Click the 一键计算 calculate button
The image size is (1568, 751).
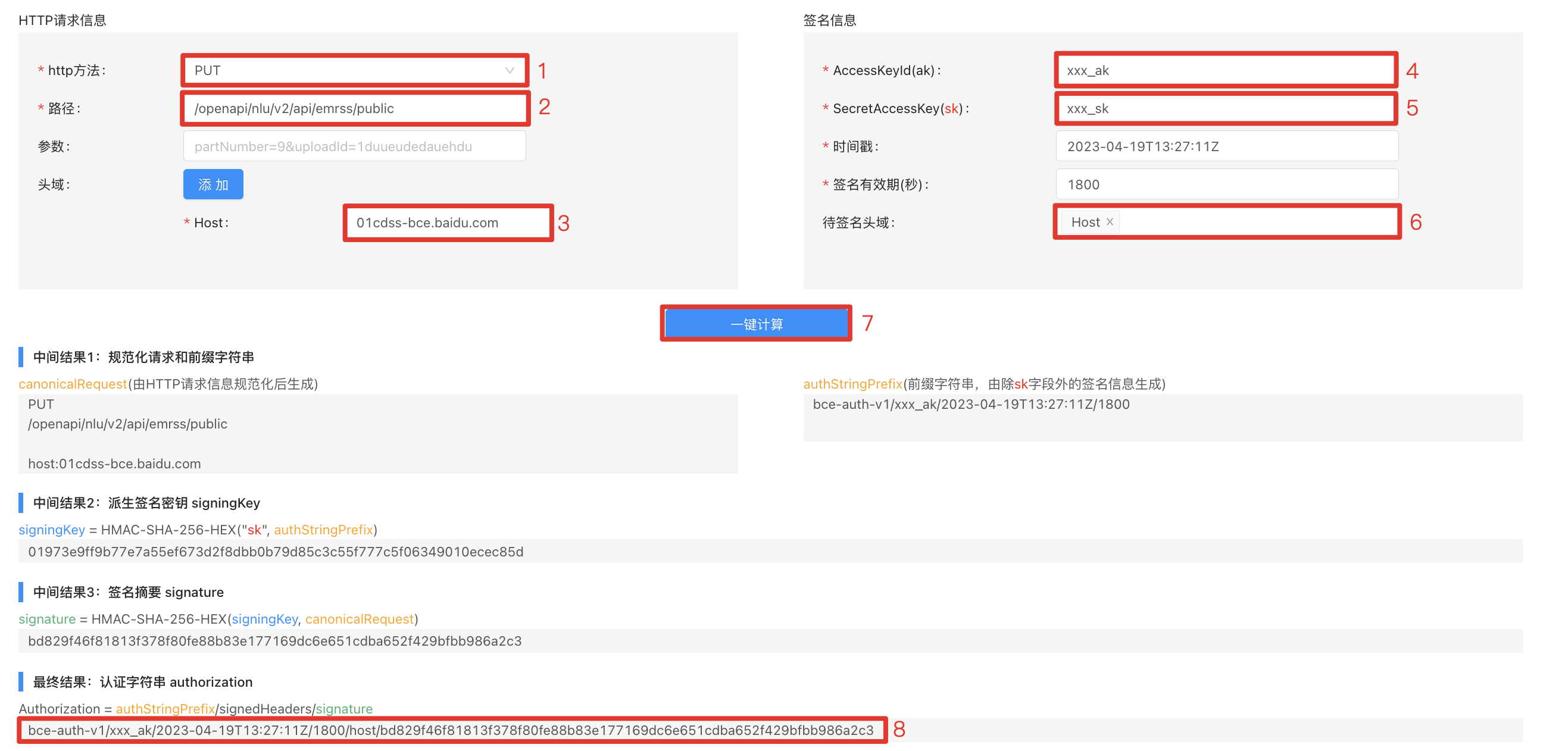(x=755, y=323)
